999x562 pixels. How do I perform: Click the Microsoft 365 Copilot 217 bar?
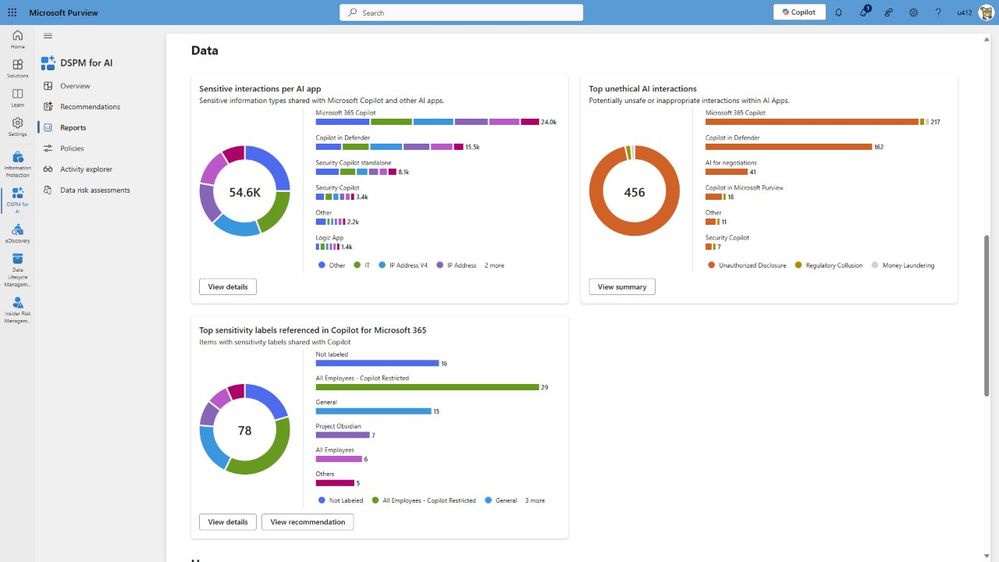point(817,122)
